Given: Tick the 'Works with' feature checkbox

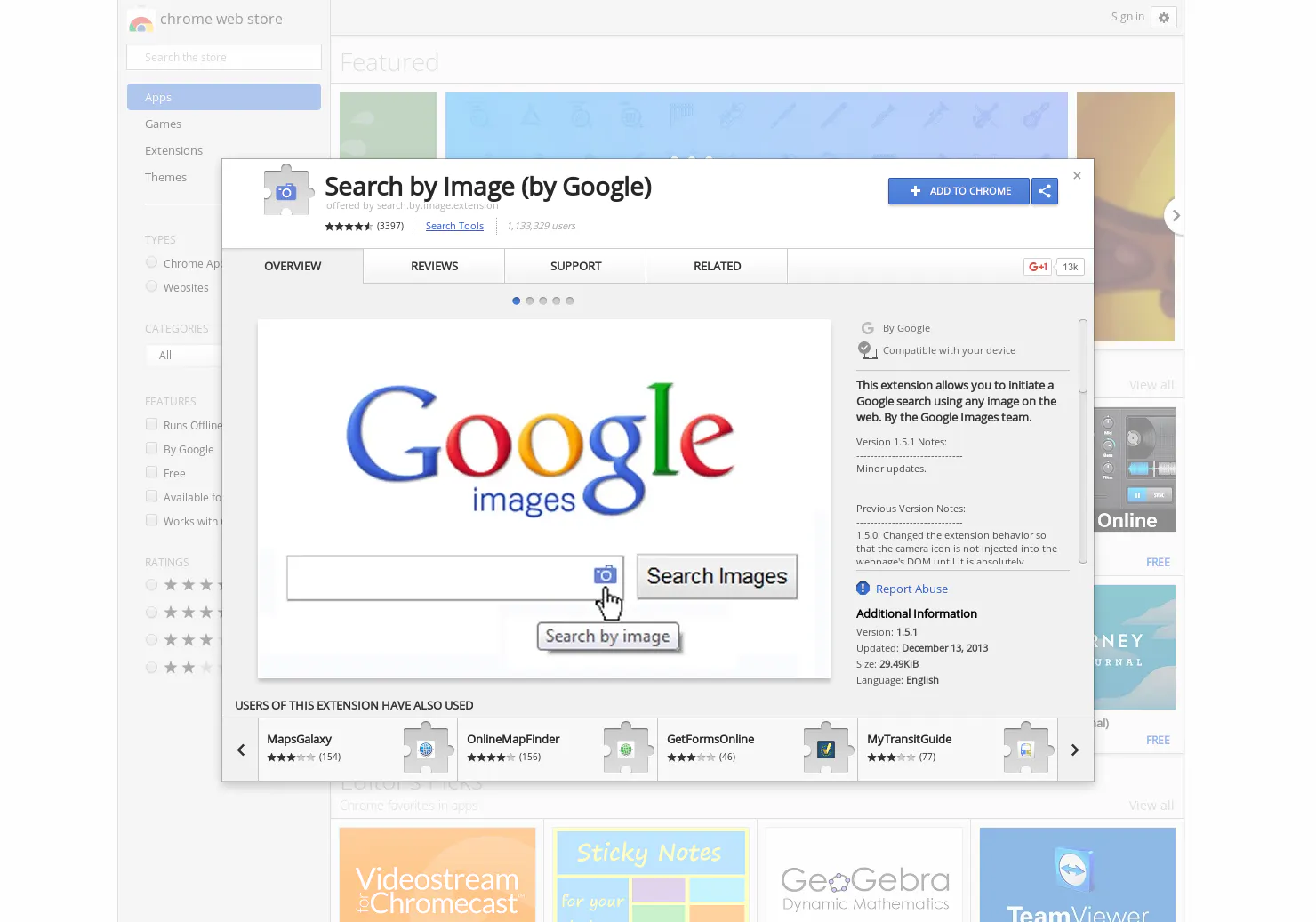Looking at the screenshot, I should [x=151, y=520].
